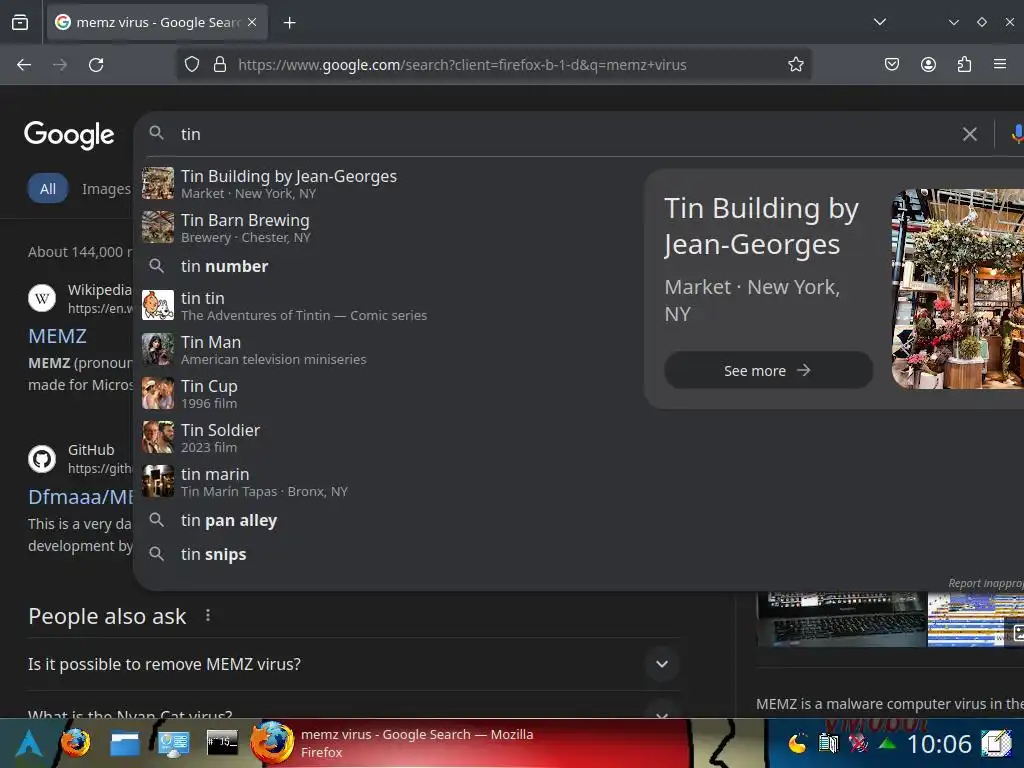The image size is (1024, 768).
Task: Click the See more button
Action: click(768, 370)
